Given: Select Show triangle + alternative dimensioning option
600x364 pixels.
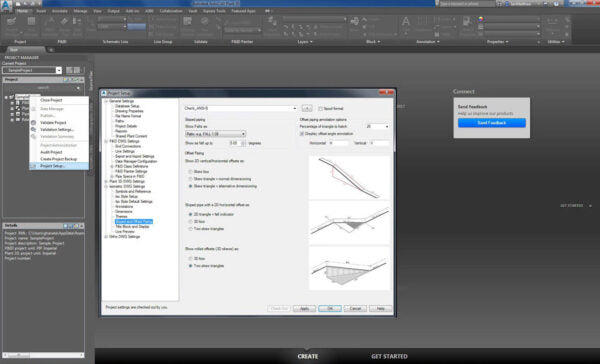Looking at the screenshot, I should 190,186.
